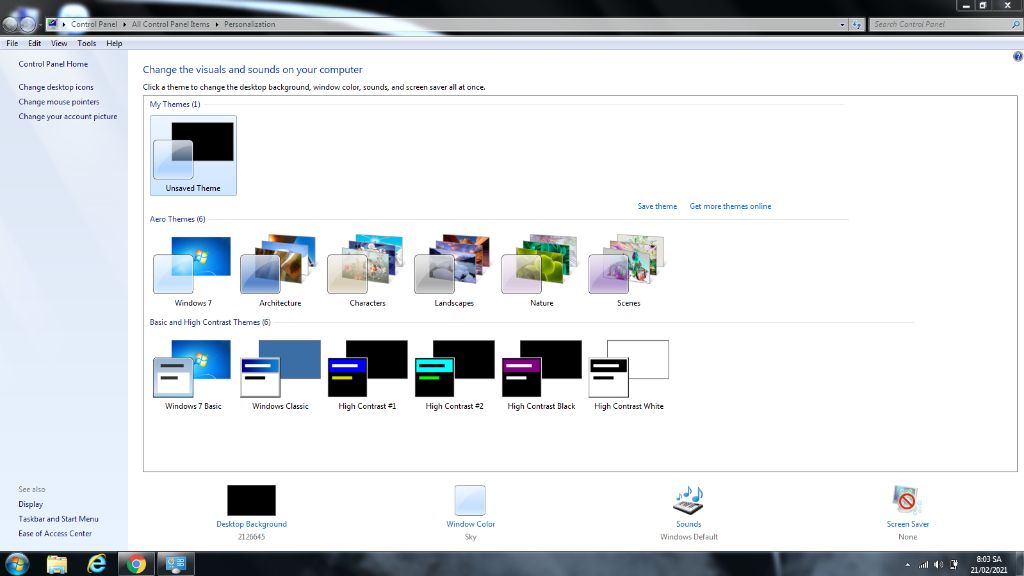Open Window Color settings

click(x=470, y=512)
